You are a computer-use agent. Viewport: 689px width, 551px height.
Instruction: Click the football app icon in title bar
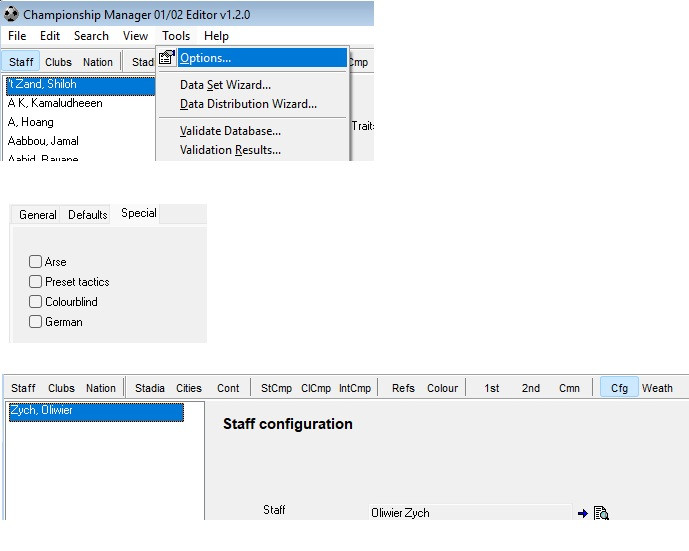pyautogui.click(x=11, y=14)
